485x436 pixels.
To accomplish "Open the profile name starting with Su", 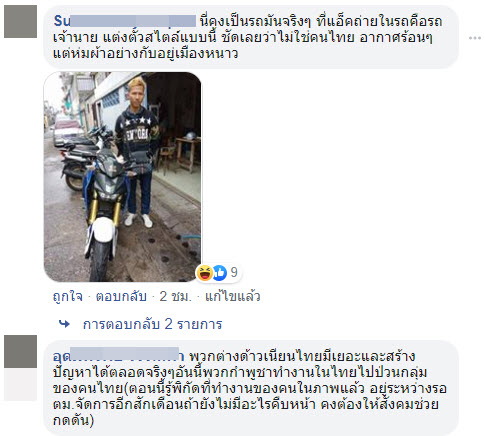I will (x=125, y=21).
